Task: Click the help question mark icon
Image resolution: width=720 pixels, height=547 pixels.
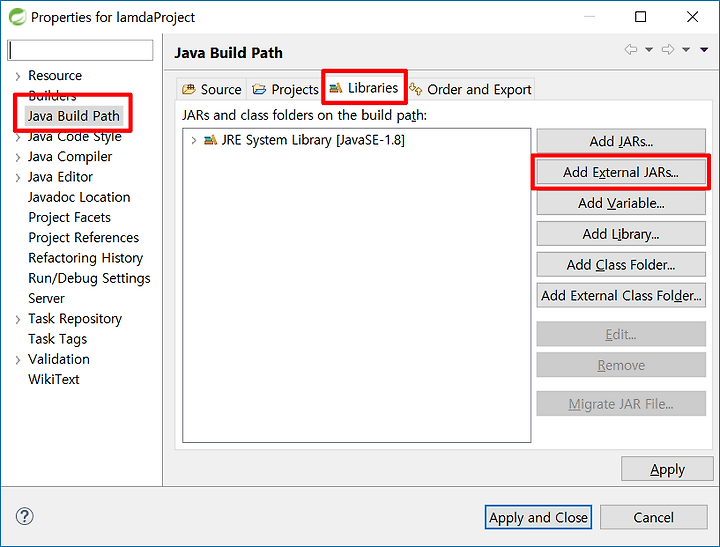Action: (x=24, y=516)
